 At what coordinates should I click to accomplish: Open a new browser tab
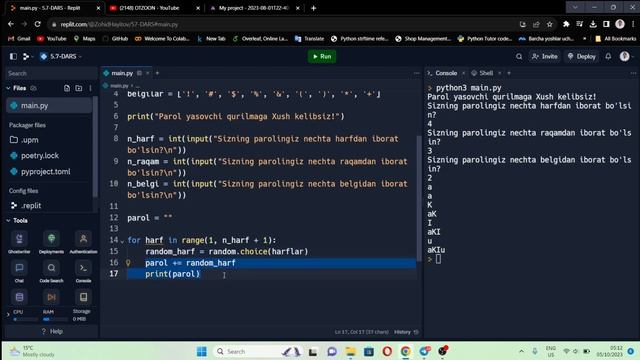click(x=313, y=8)
